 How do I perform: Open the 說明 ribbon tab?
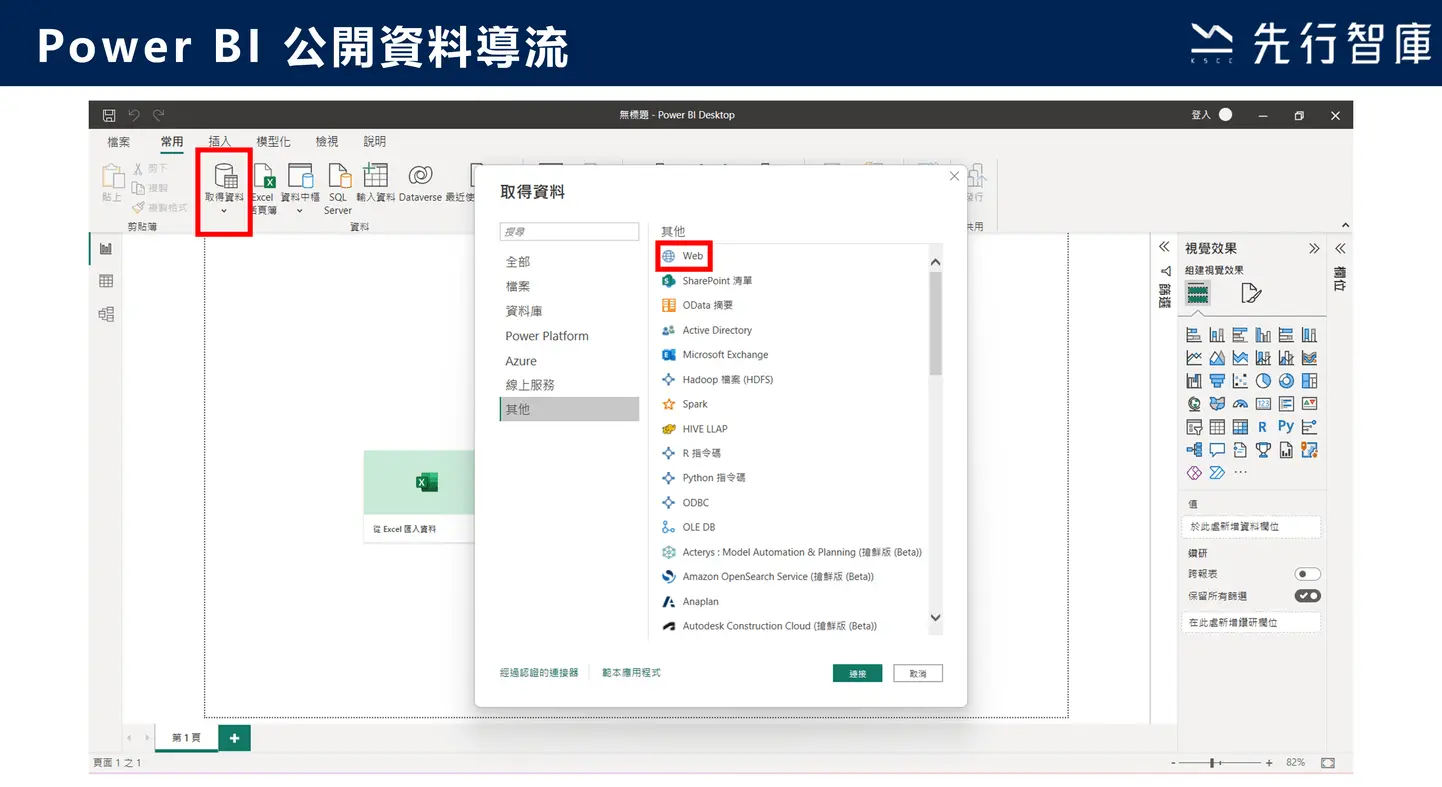point(374,142)
